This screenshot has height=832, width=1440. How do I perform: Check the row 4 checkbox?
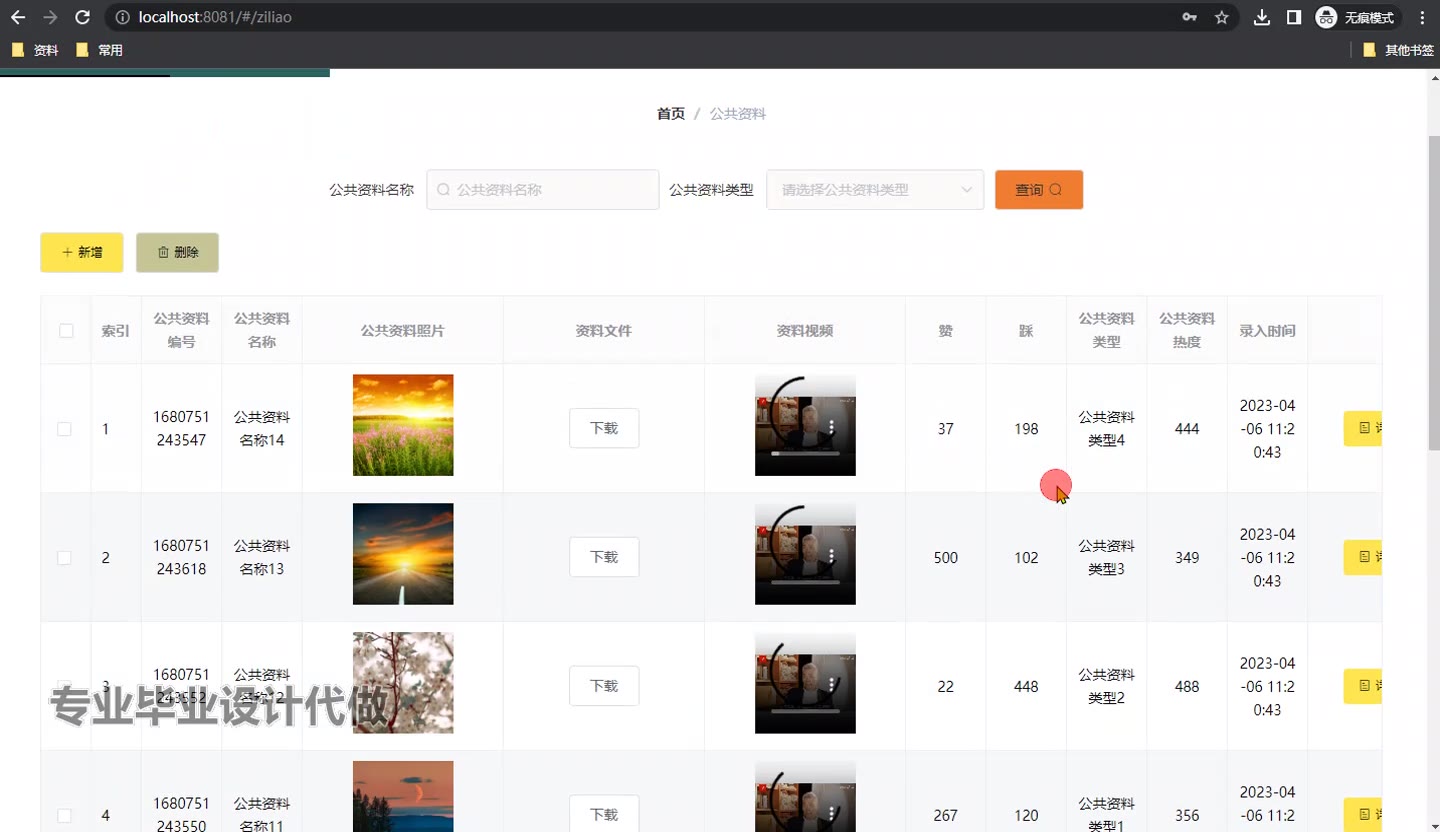coord(64,816)
